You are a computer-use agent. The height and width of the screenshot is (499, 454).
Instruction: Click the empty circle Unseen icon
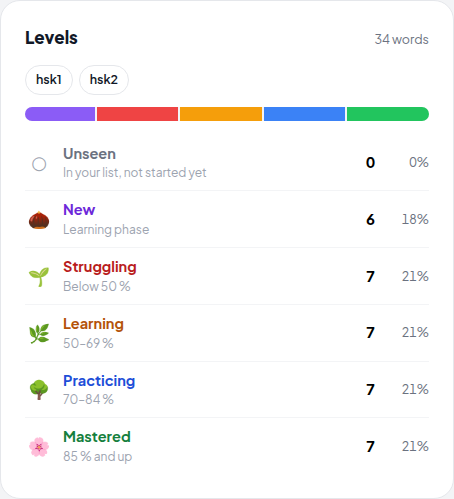tap(39, 164)
